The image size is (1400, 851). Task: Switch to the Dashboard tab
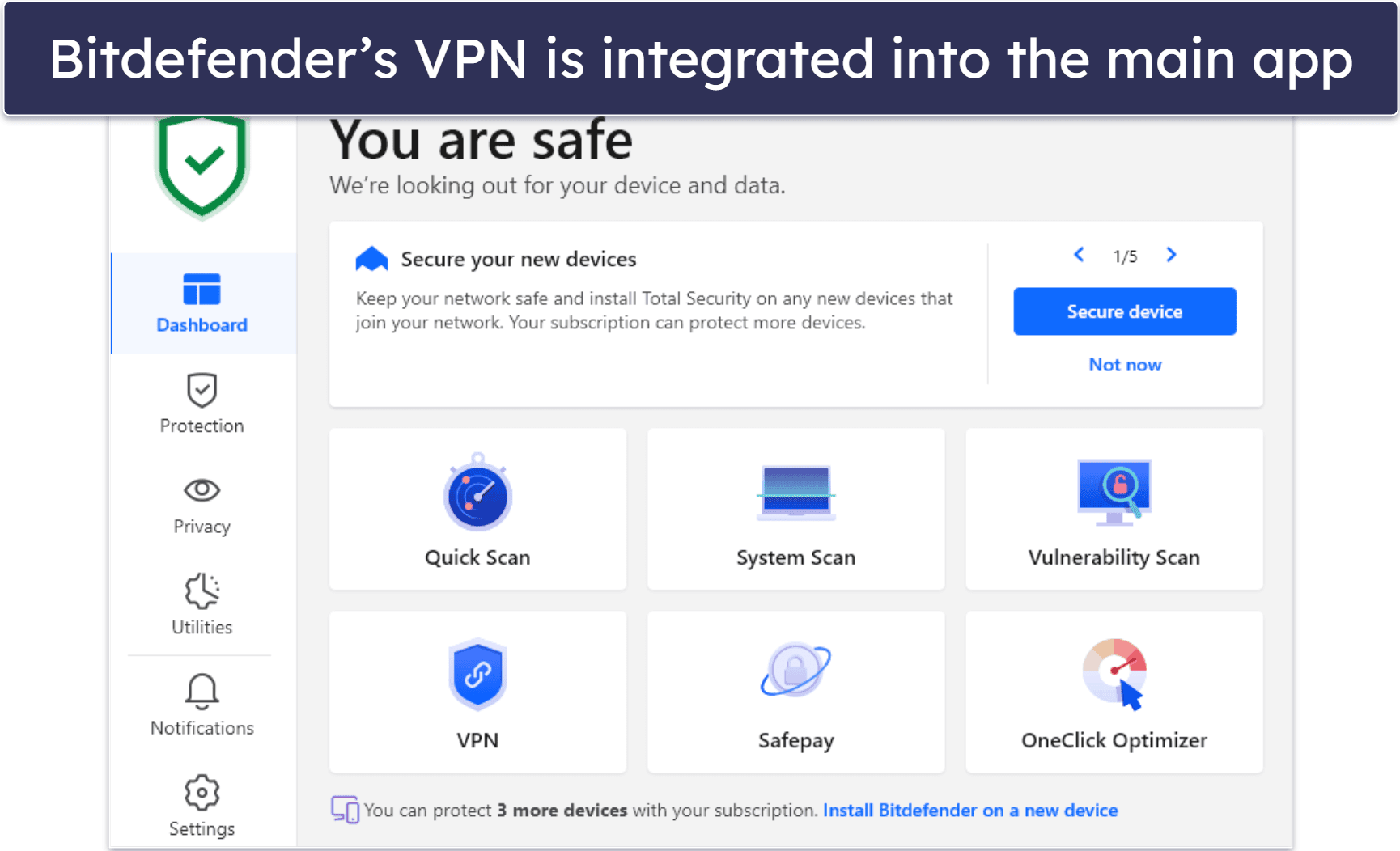(202, 303)
